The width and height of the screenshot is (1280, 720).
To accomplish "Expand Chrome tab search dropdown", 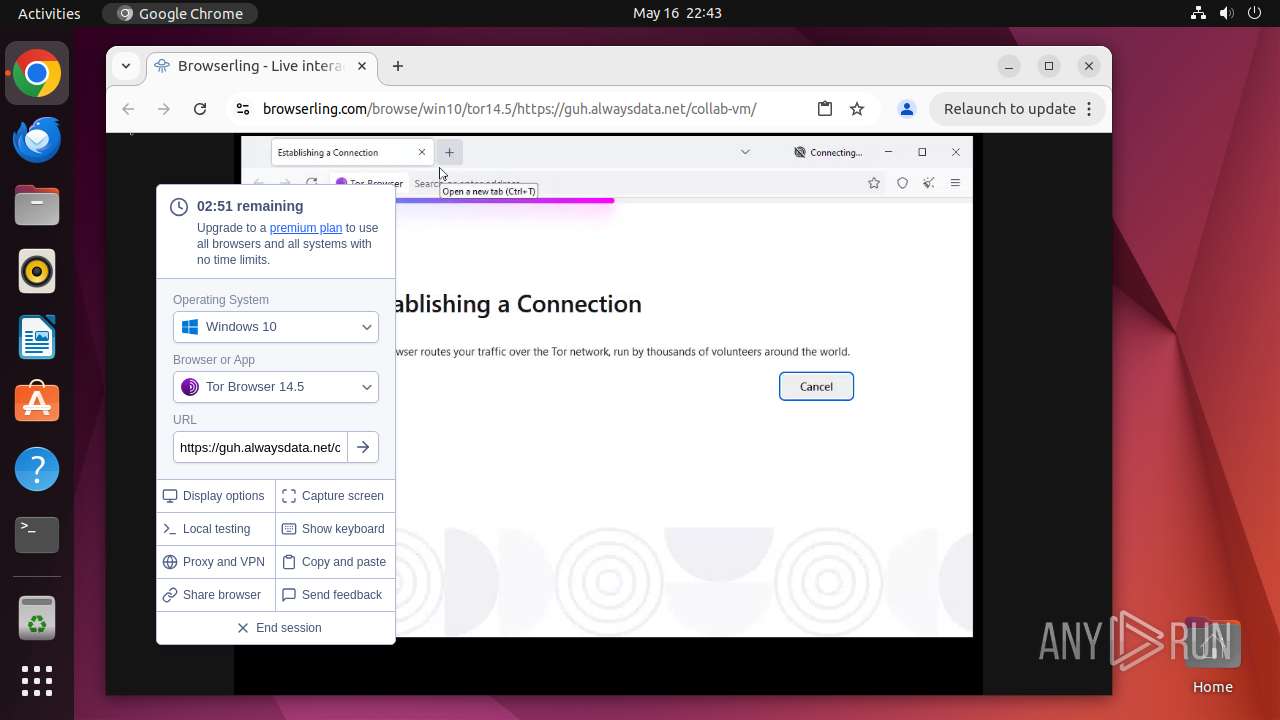I will point(126,66).
